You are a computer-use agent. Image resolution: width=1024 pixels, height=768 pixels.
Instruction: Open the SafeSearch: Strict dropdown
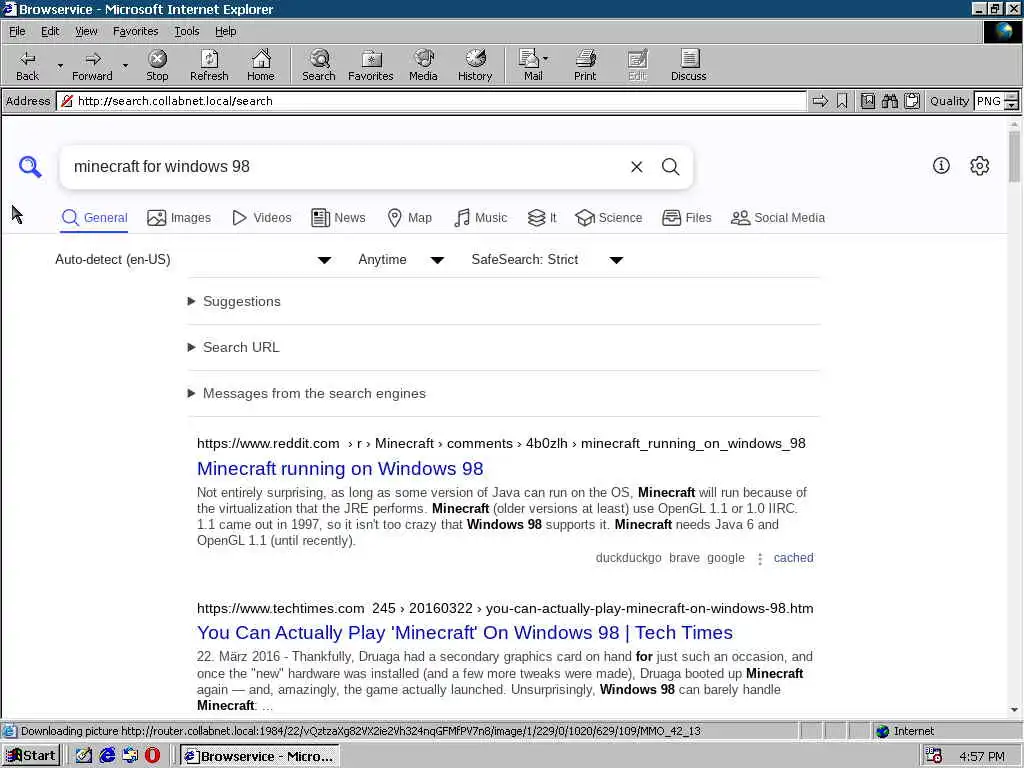pos(547,260)
